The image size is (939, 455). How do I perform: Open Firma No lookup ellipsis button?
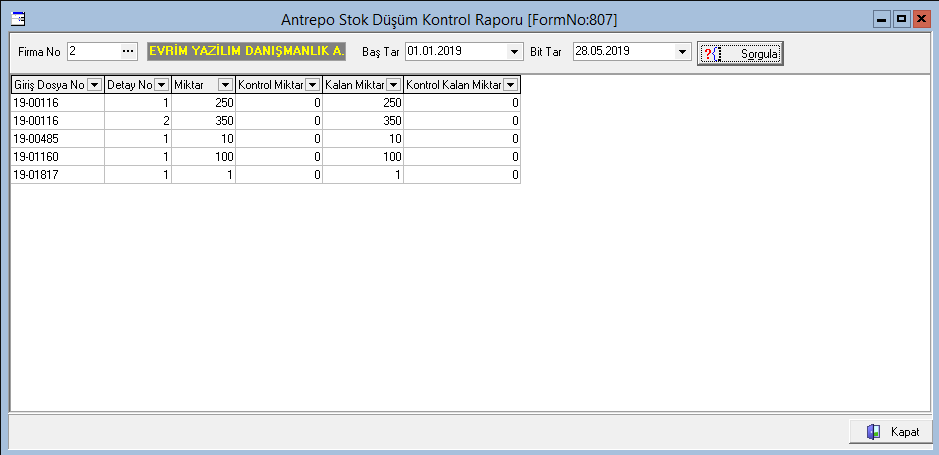(128, 51)
